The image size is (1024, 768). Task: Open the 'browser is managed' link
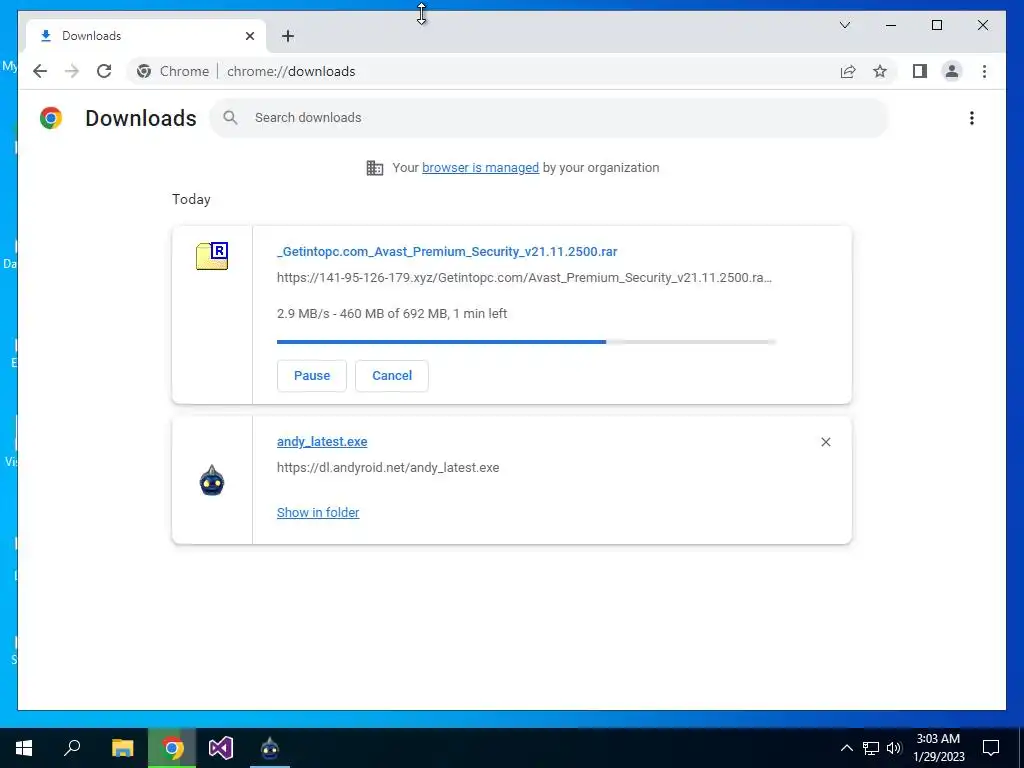click(x=481, y=168)
